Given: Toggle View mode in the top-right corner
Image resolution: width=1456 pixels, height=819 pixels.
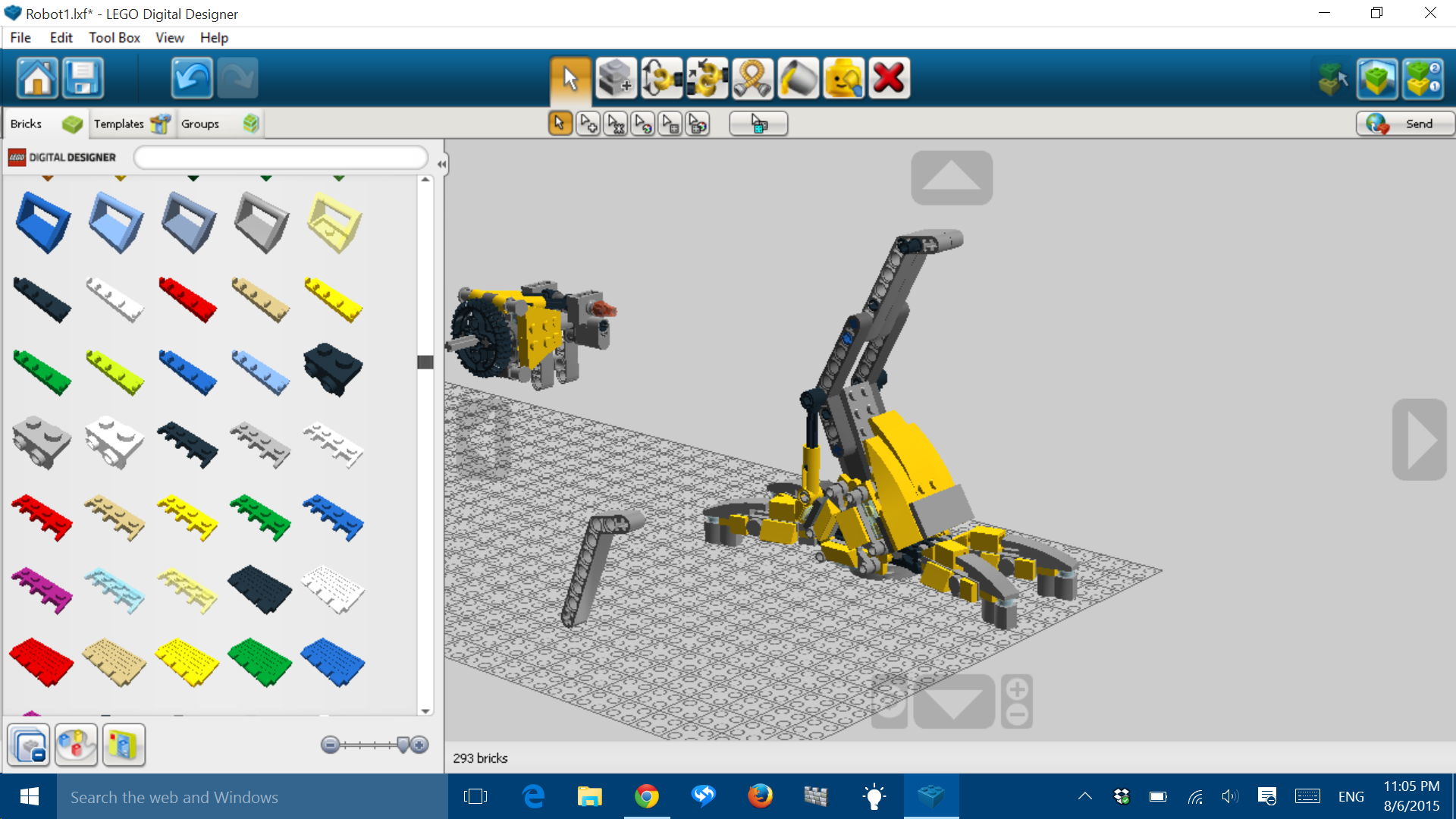Looking at the screenshot, I should [1378, 78].
